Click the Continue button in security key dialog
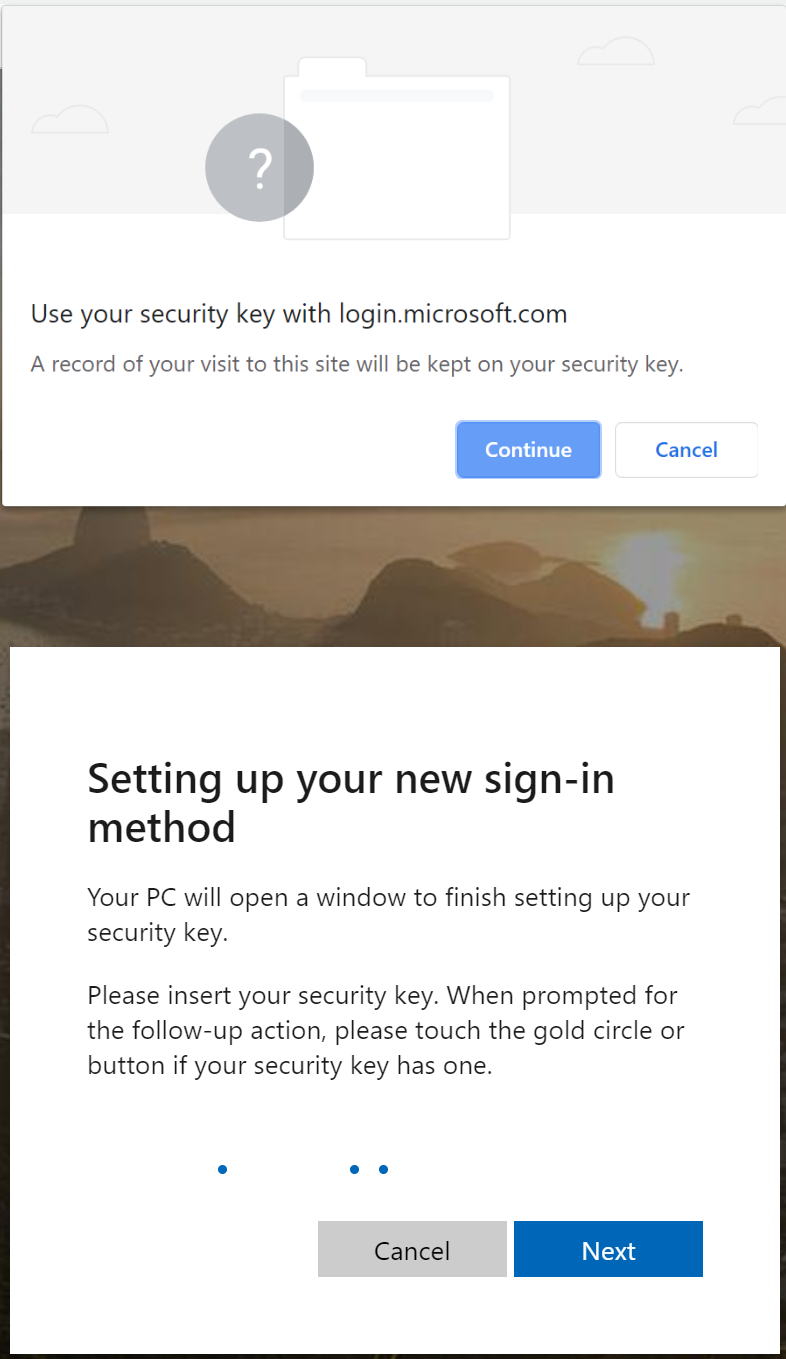 click(x=528, y=450)
